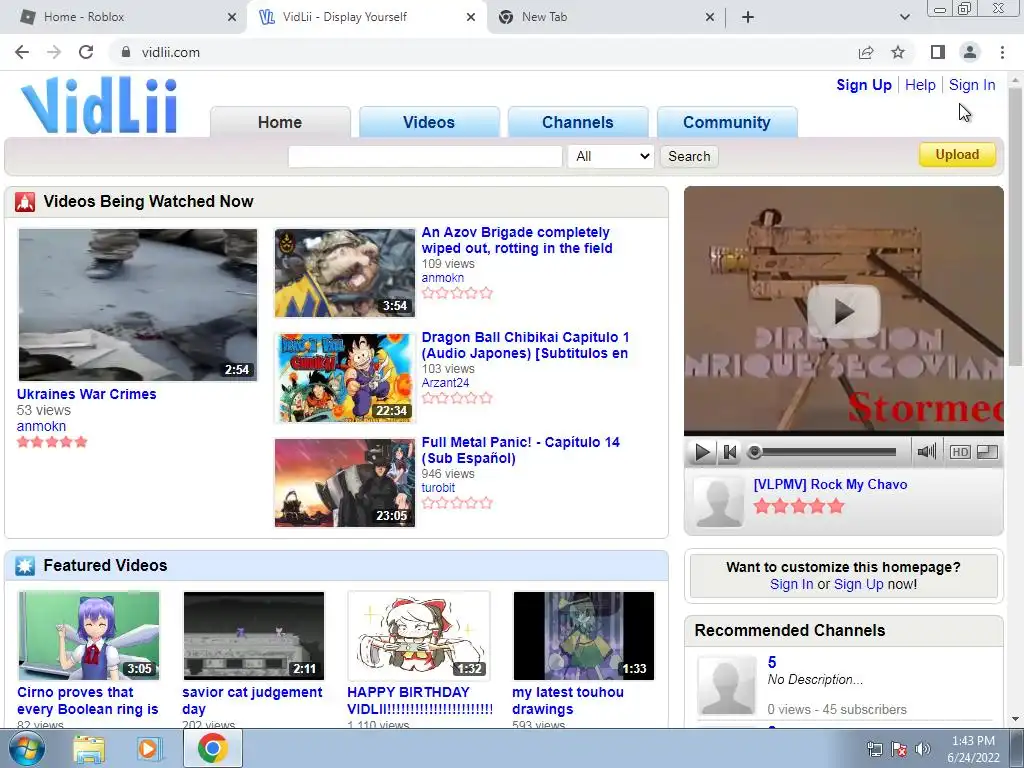Click the tab search chevron icon

pyautogui.click(x=904, y=17)
